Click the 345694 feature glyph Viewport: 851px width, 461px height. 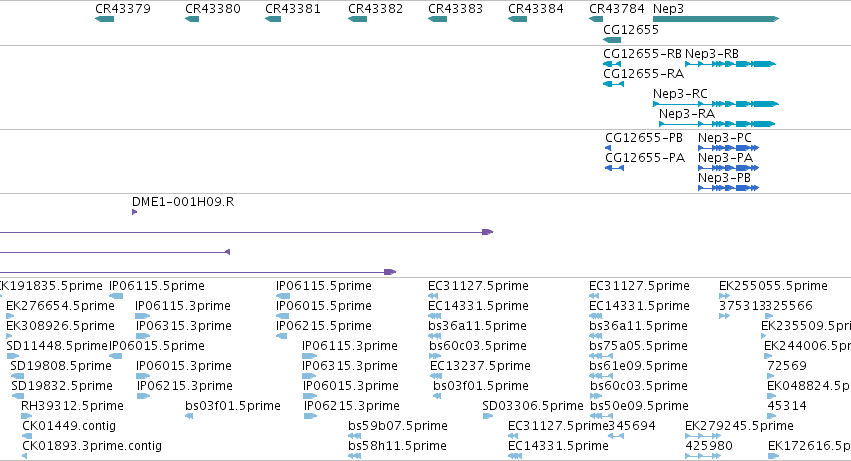coord(615,436)
